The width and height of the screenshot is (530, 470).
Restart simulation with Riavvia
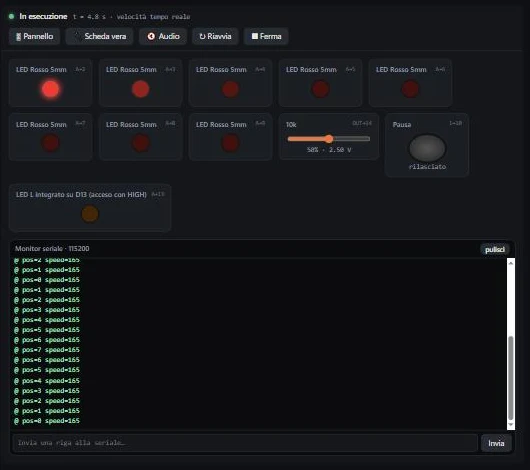[x=215, y=36]
